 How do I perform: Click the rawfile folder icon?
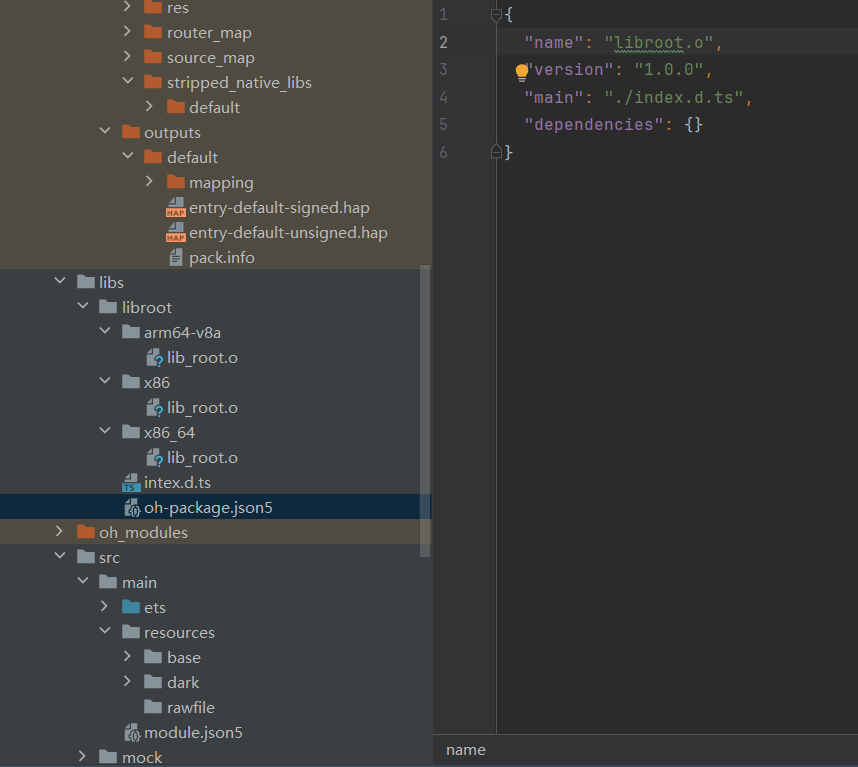pyautogui.click(x=153, y=707)
